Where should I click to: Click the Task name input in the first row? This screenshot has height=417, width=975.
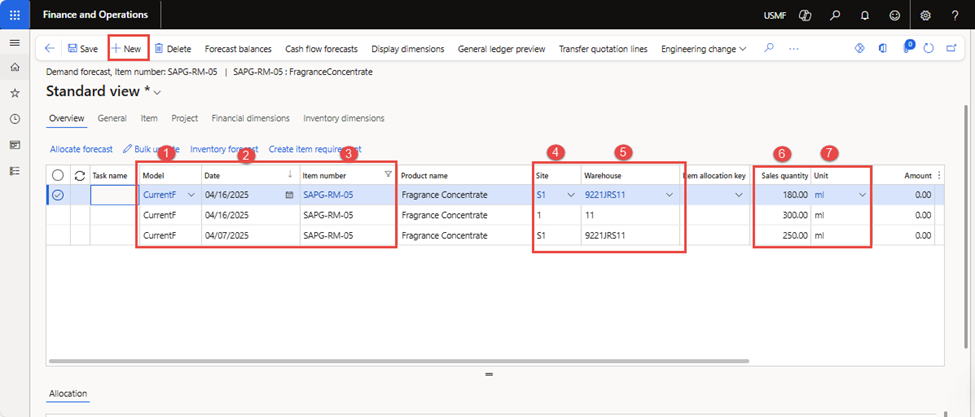click(x=113, y=195)
